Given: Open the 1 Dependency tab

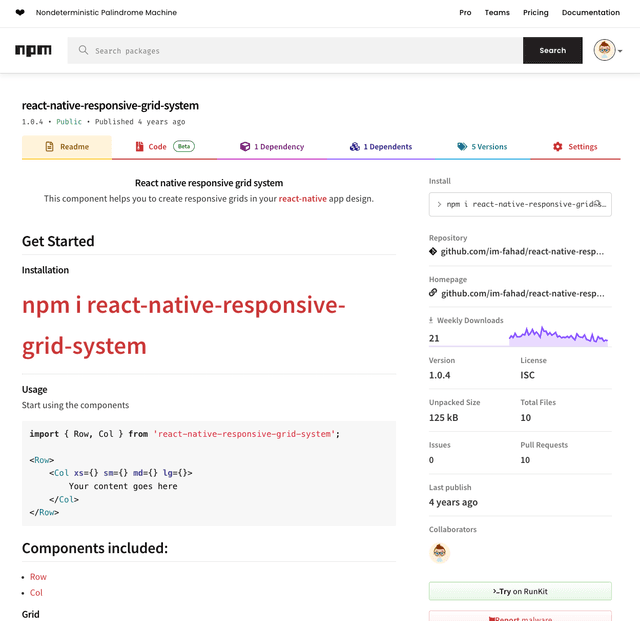Looking at the screenshot, I should click(272, 147).
